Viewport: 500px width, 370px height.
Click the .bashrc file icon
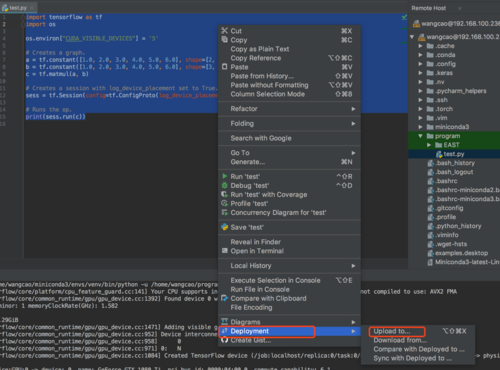click(431, 181)
